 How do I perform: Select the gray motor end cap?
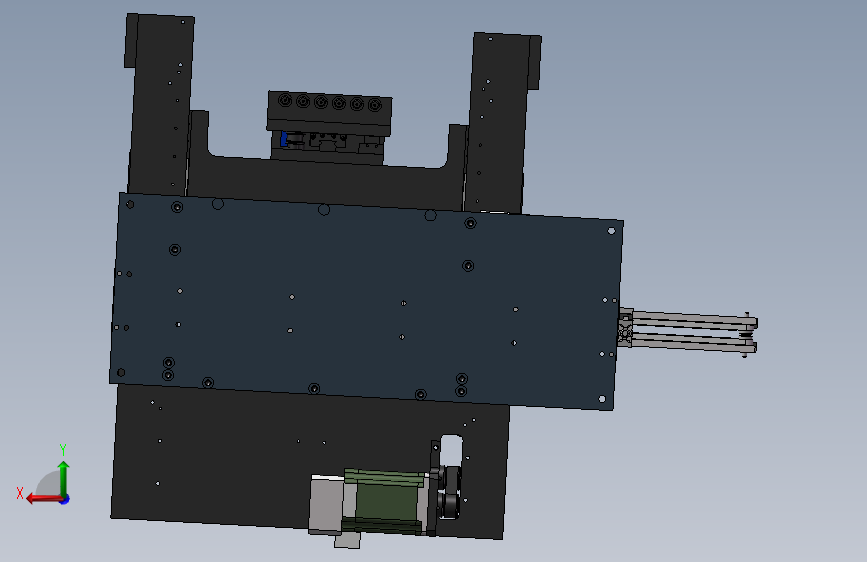coord(325,506)
